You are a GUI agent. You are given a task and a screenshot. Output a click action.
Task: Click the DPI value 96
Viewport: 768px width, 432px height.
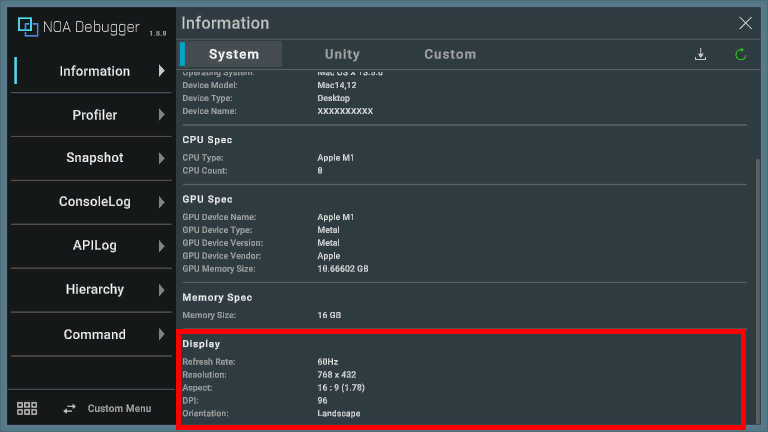pyautogui.click(x=322, y=401)
